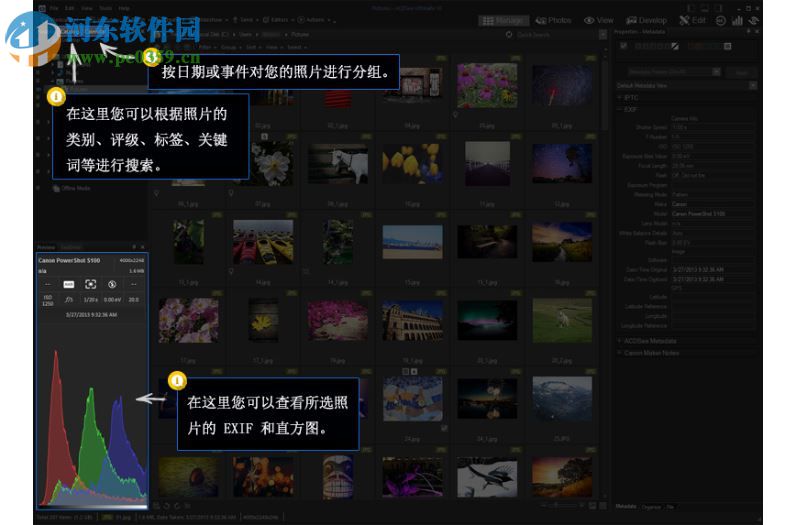The height and width of the screenshot is (525, 796).
Task: Open the Filter dropdown
Action: pos(206,47)
